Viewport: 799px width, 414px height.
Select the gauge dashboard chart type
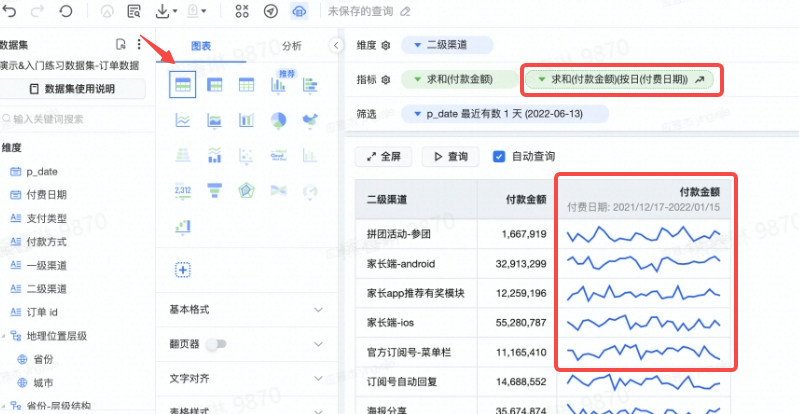[x=310, y=191]
